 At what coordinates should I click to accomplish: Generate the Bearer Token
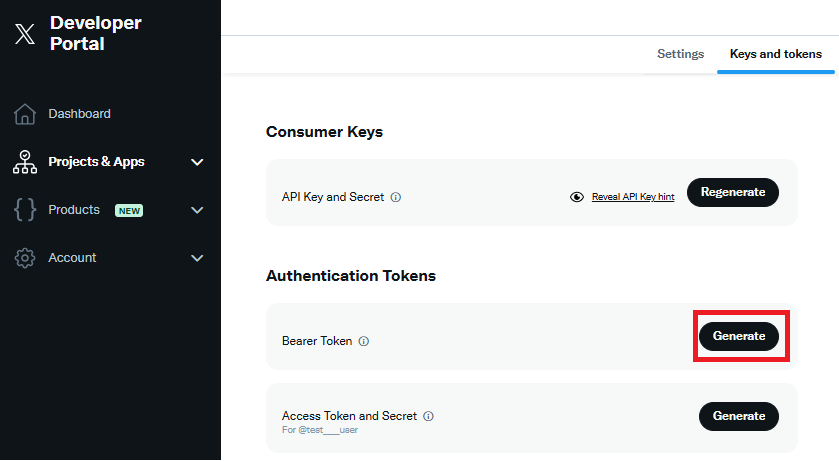pos(739,336)
